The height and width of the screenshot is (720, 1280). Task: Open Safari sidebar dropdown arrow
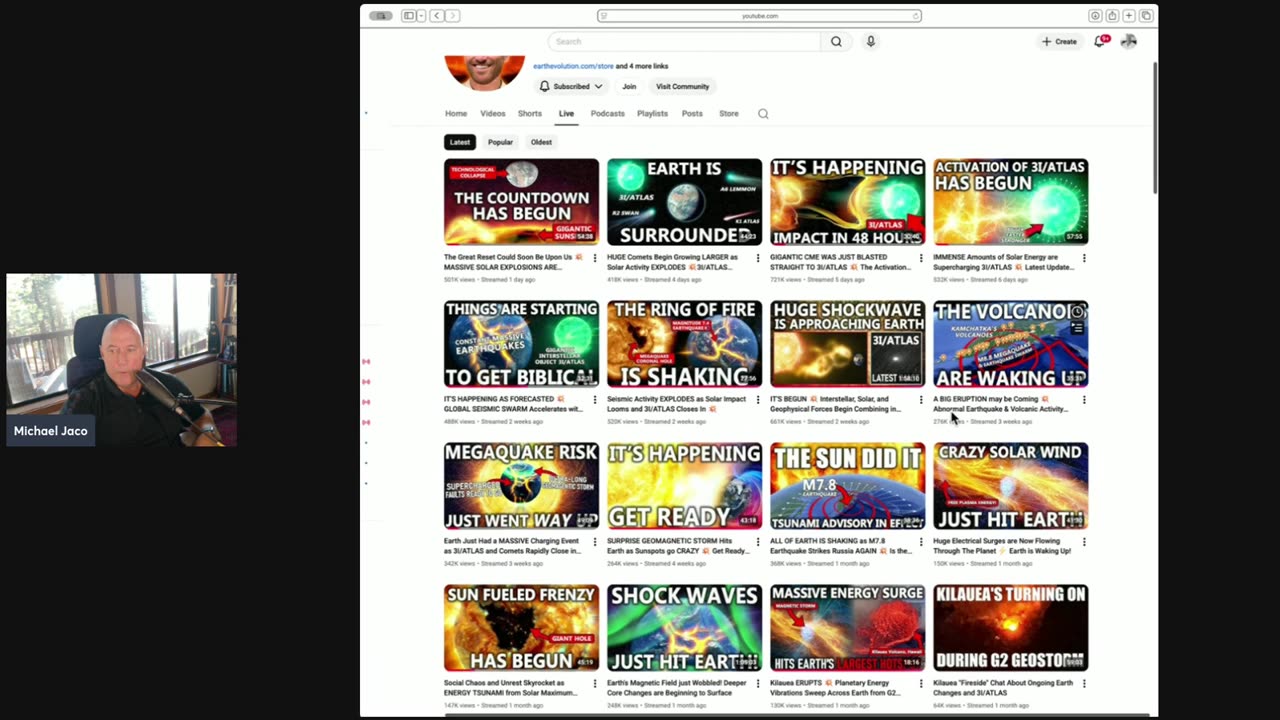tap(421, 16)
